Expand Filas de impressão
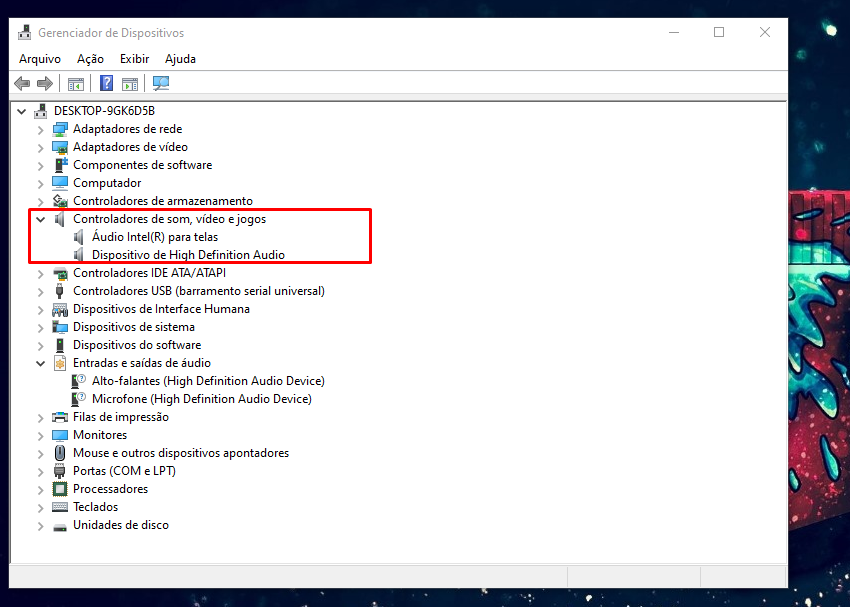This screenshot has width=850, height=607. [41, 418]
